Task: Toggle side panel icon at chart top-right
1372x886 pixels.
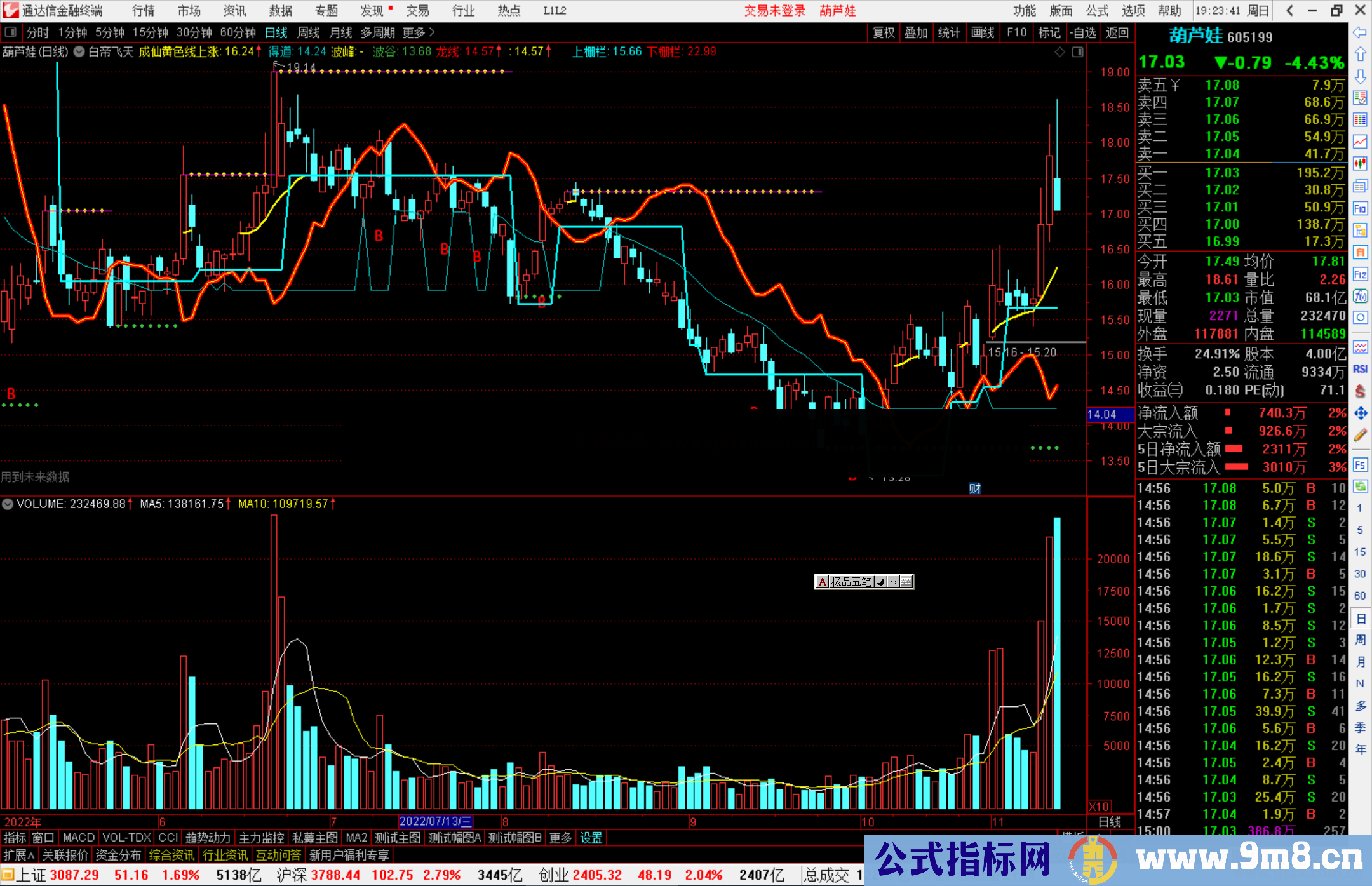Action: (1077, 52)
